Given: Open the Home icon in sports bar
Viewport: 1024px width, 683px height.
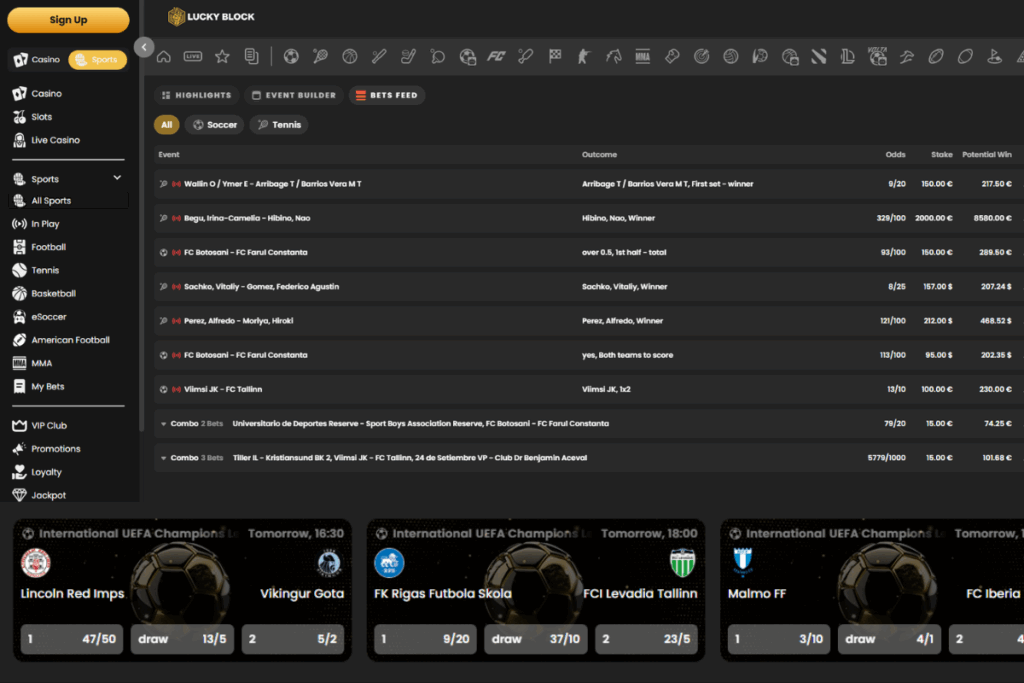Looking at the screenshot, I should tap(164, 57).
